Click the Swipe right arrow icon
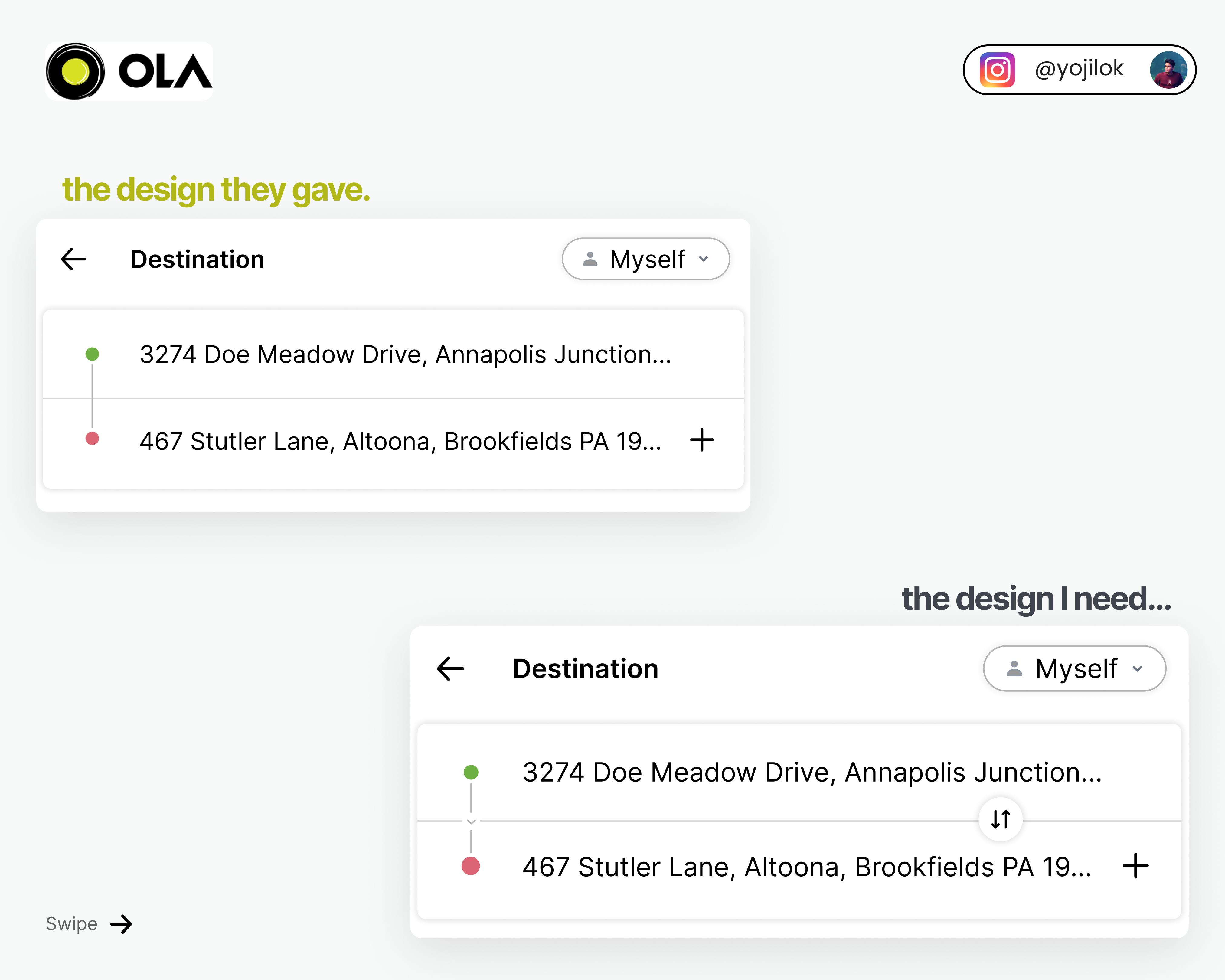The width and height of the screenshot is (1225, 980). tap(121, 924)
